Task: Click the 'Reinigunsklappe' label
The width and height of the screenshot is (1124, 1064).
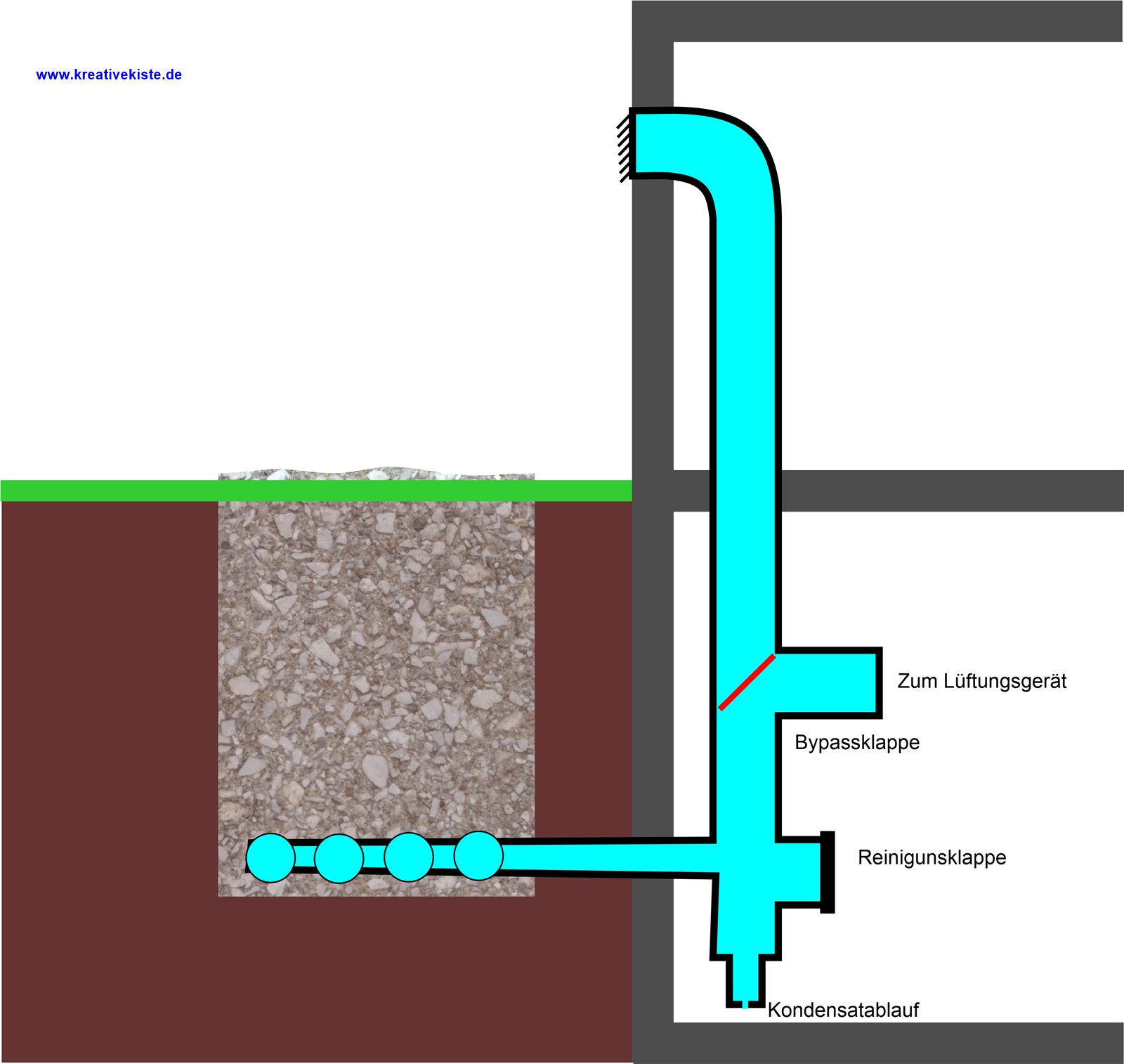Action: pos(932,857)
